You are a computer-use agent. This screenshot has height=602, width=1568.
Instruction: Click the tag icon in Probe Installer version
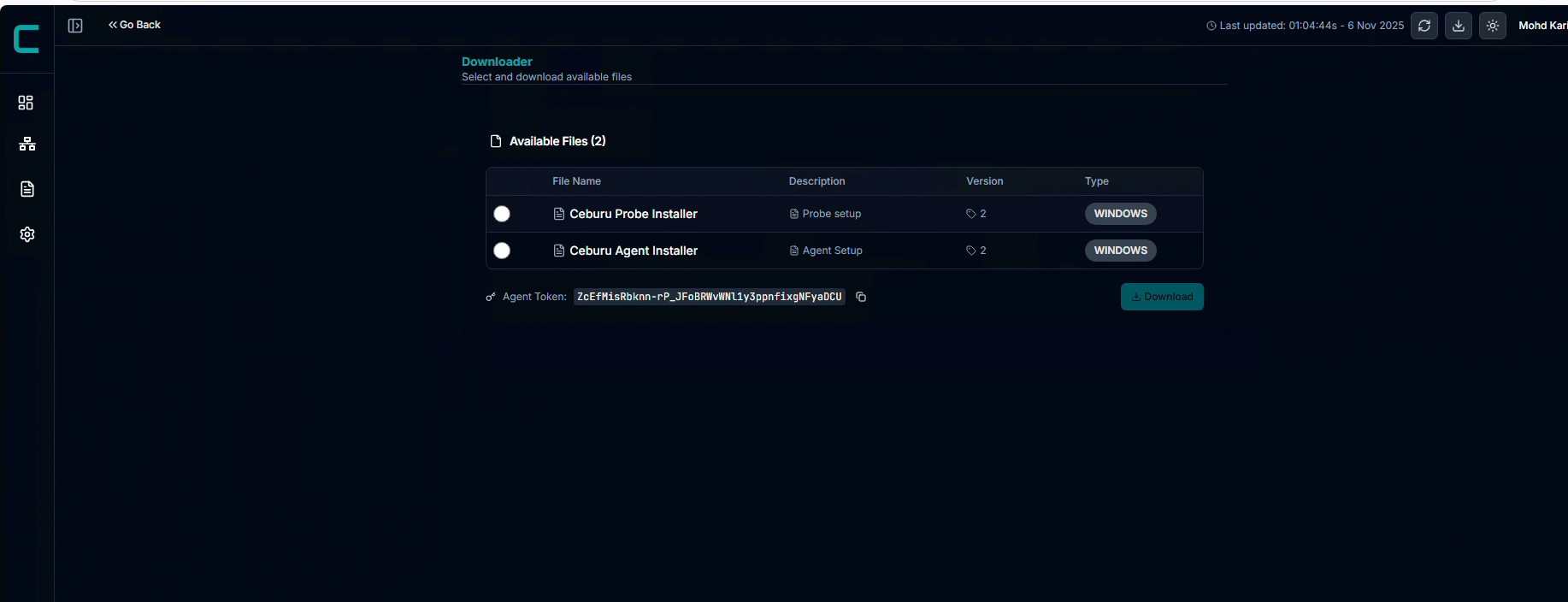[x=971, y=214]
